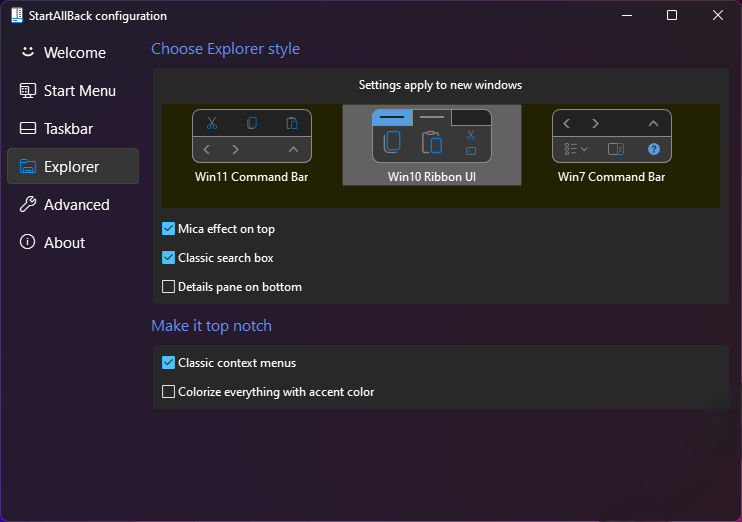Close the StartAllBack configuration window

click(718, 15)
